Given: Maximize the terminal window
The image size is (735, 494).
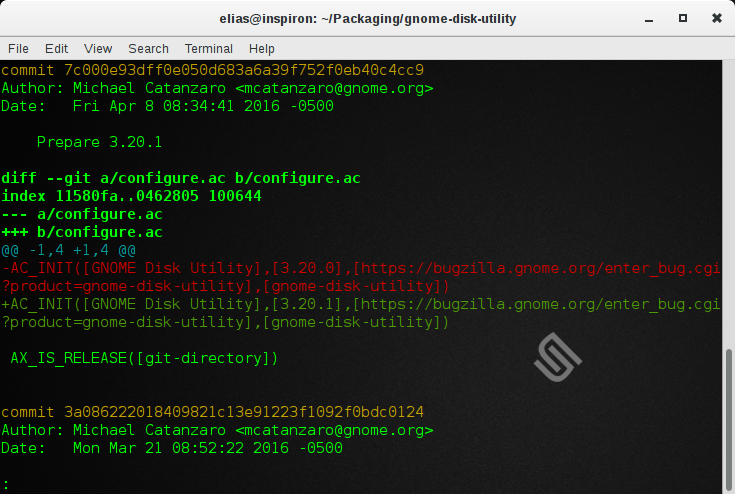Looking at the screenshot, I should 682,18.
